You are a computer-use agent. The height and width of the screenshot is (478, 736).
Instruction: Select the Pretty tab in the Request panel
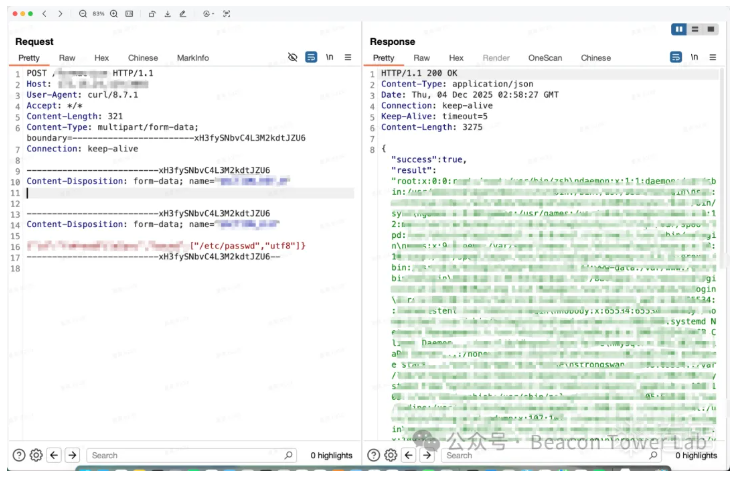coord(29,58)
